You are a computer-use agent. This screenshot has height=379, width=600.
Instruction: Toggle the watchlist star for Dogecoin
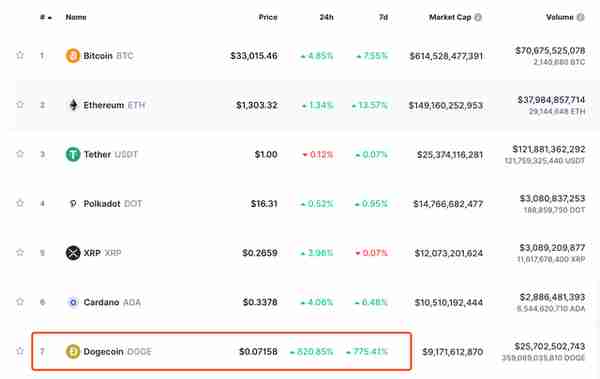point(20,351)
